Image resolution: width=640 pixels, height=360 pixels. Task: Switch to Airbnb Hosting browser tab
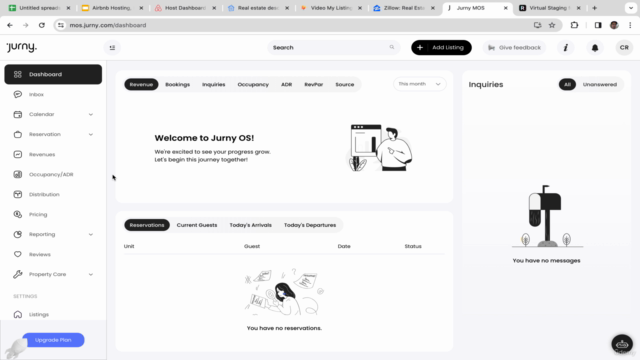pyautogui.click(x=111, y=8)
